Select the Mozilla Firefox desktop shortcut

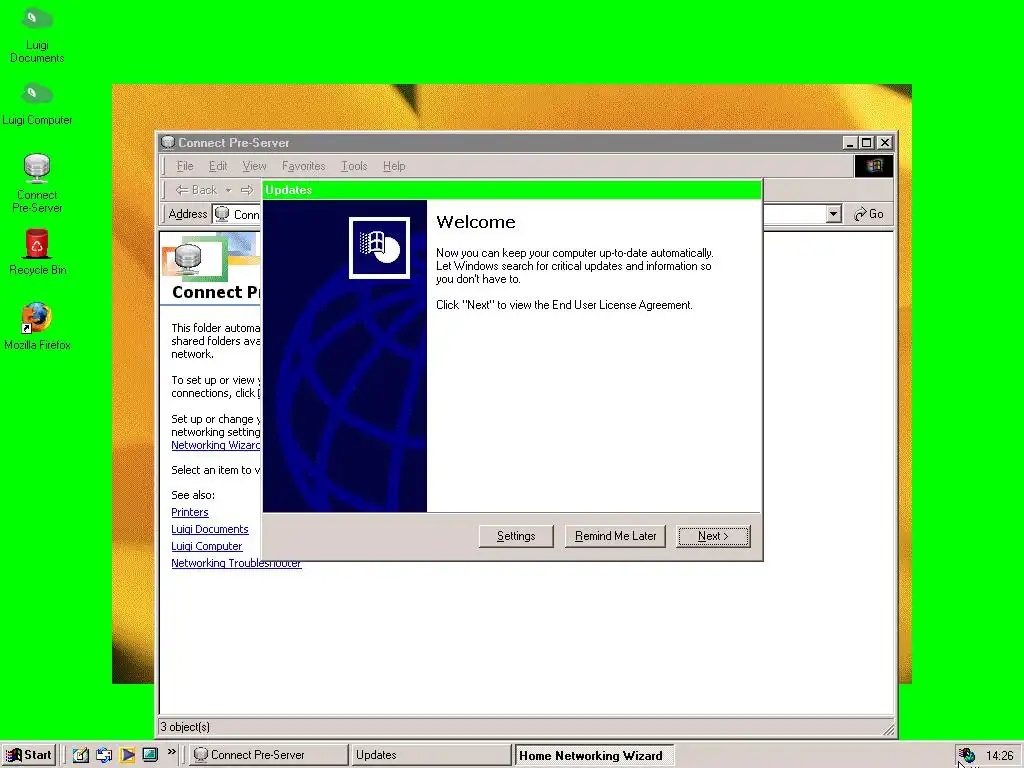37,327
